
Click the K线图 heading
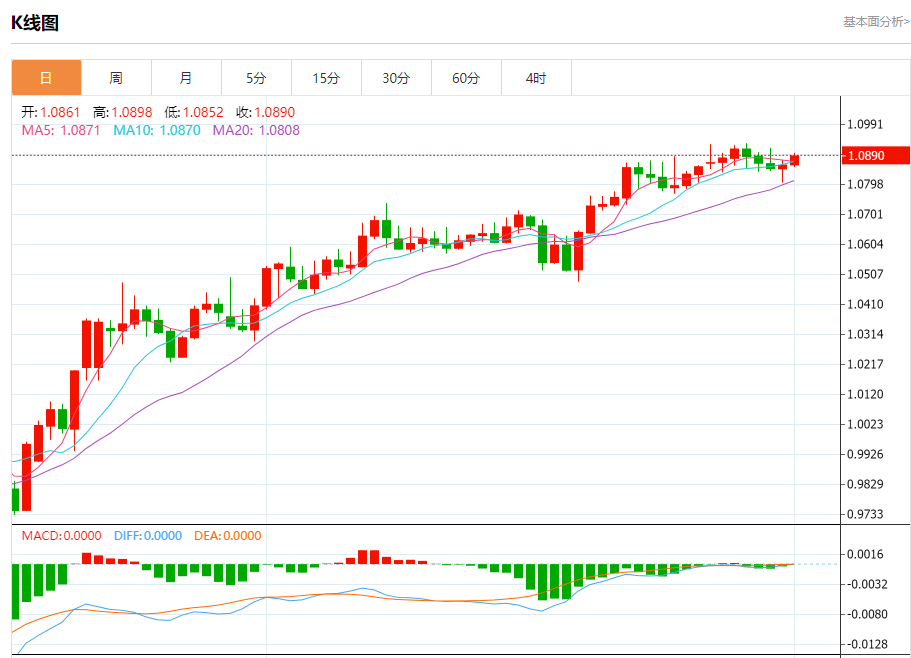click(35, 23)
